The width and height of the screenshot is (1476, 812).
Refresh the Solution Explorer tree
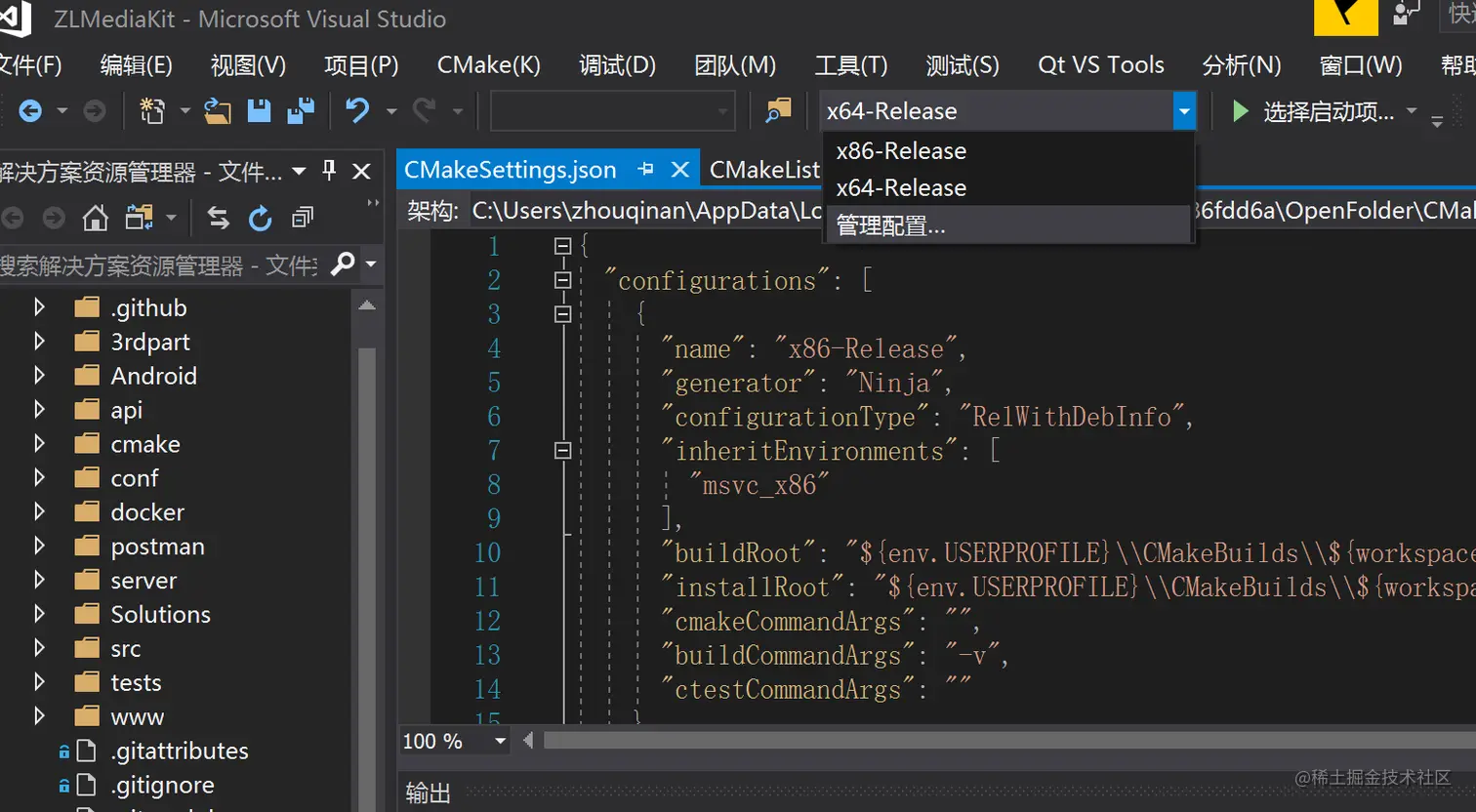[x=260, y=218]
